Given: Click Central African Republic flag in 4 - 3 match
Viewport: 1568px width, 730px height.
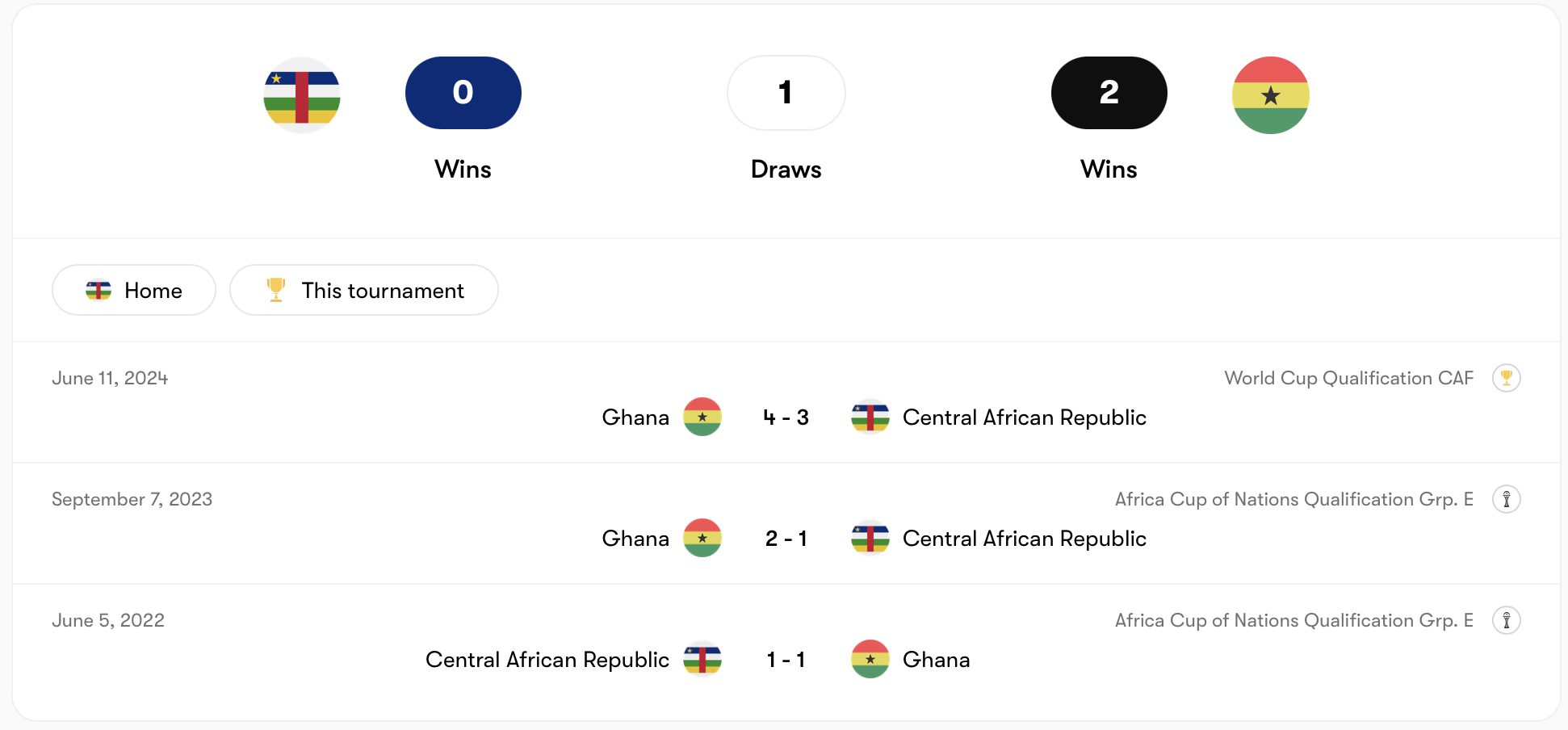Looking at the screenshot, I should 870,417.
